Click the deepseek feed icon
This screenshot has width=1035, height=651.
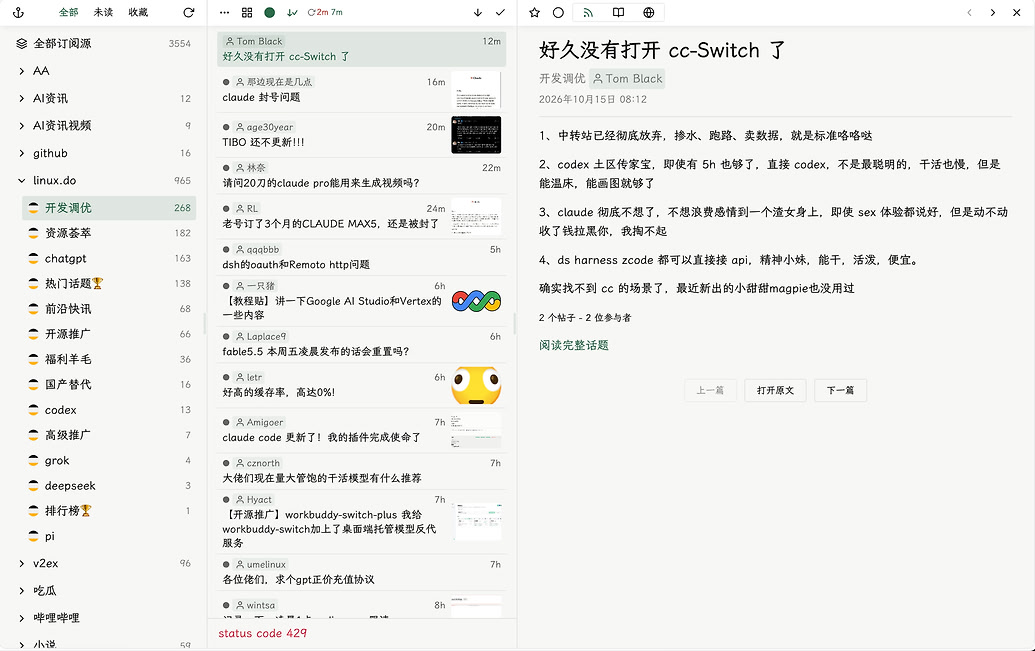pyautogui.click(x=33, y=485)
